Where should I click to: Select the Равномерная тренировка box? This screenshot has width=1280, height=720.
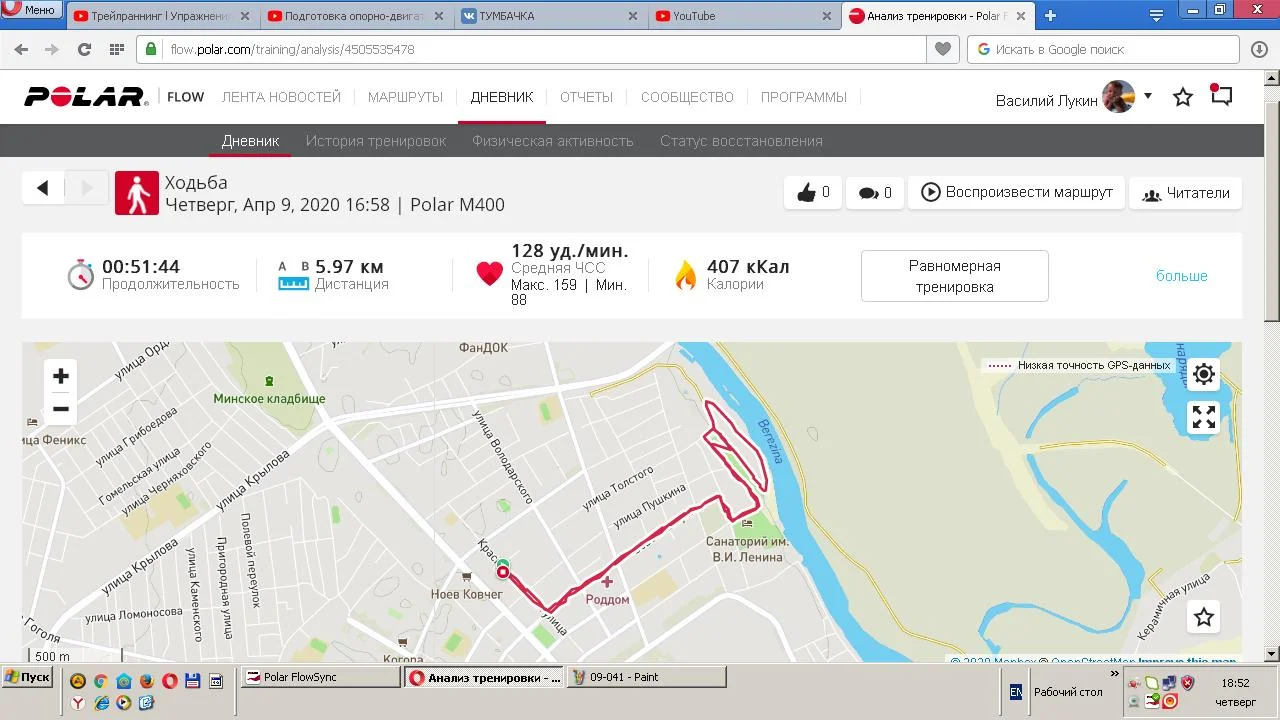tap(955, 276)
